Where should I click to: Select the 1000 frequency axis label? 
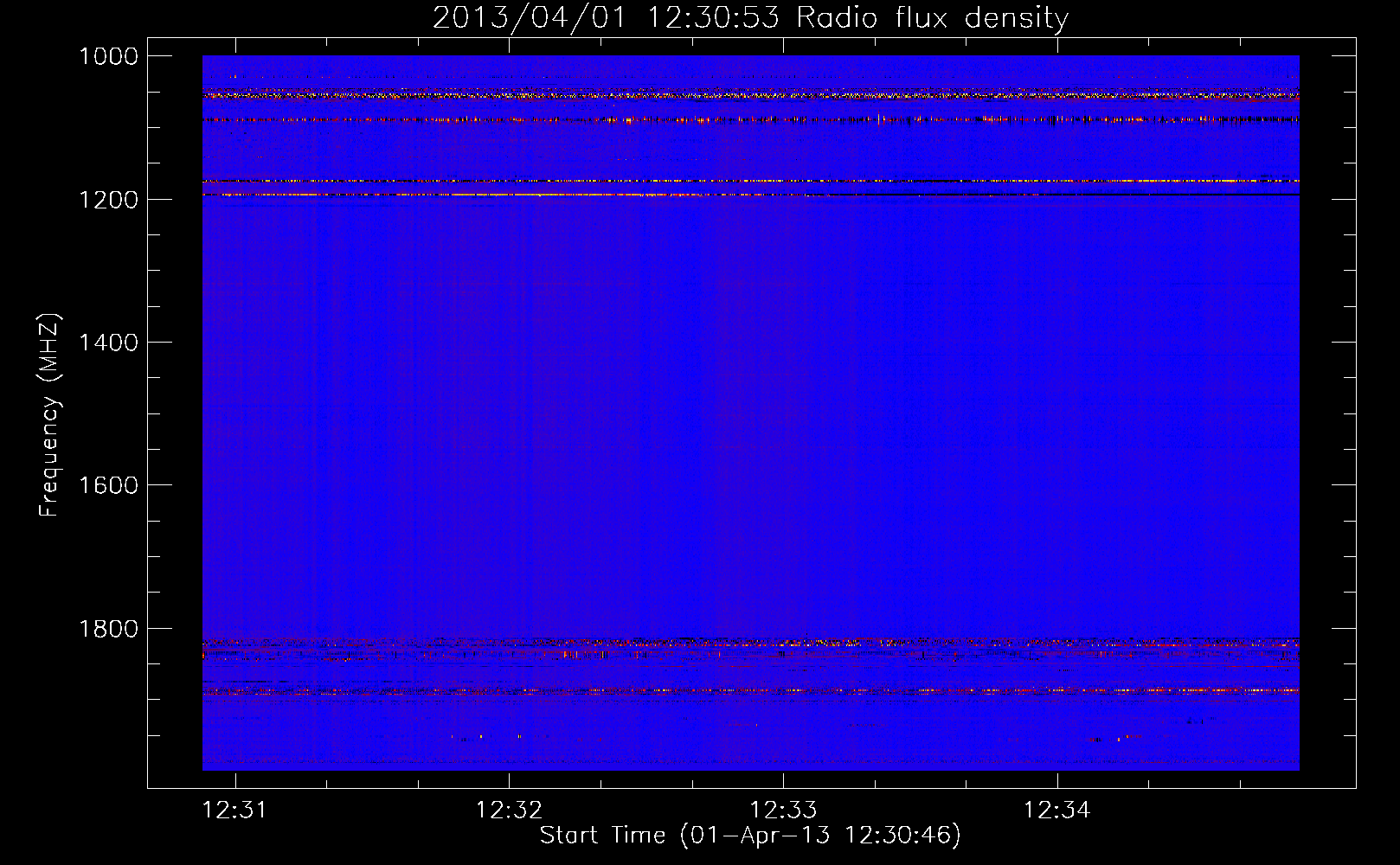(108, 56)
